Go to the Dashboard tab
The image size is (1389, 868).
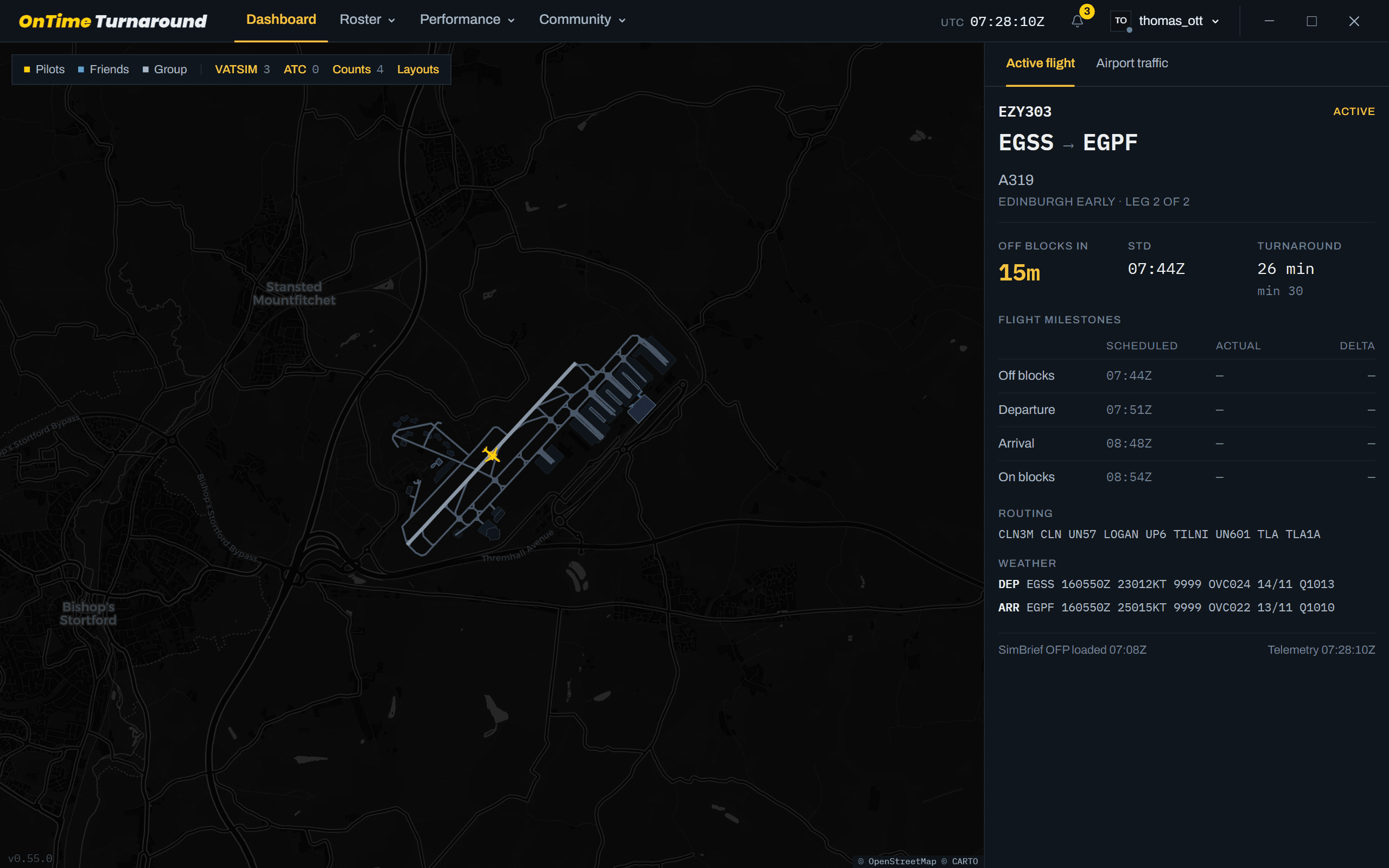point(281,20)
